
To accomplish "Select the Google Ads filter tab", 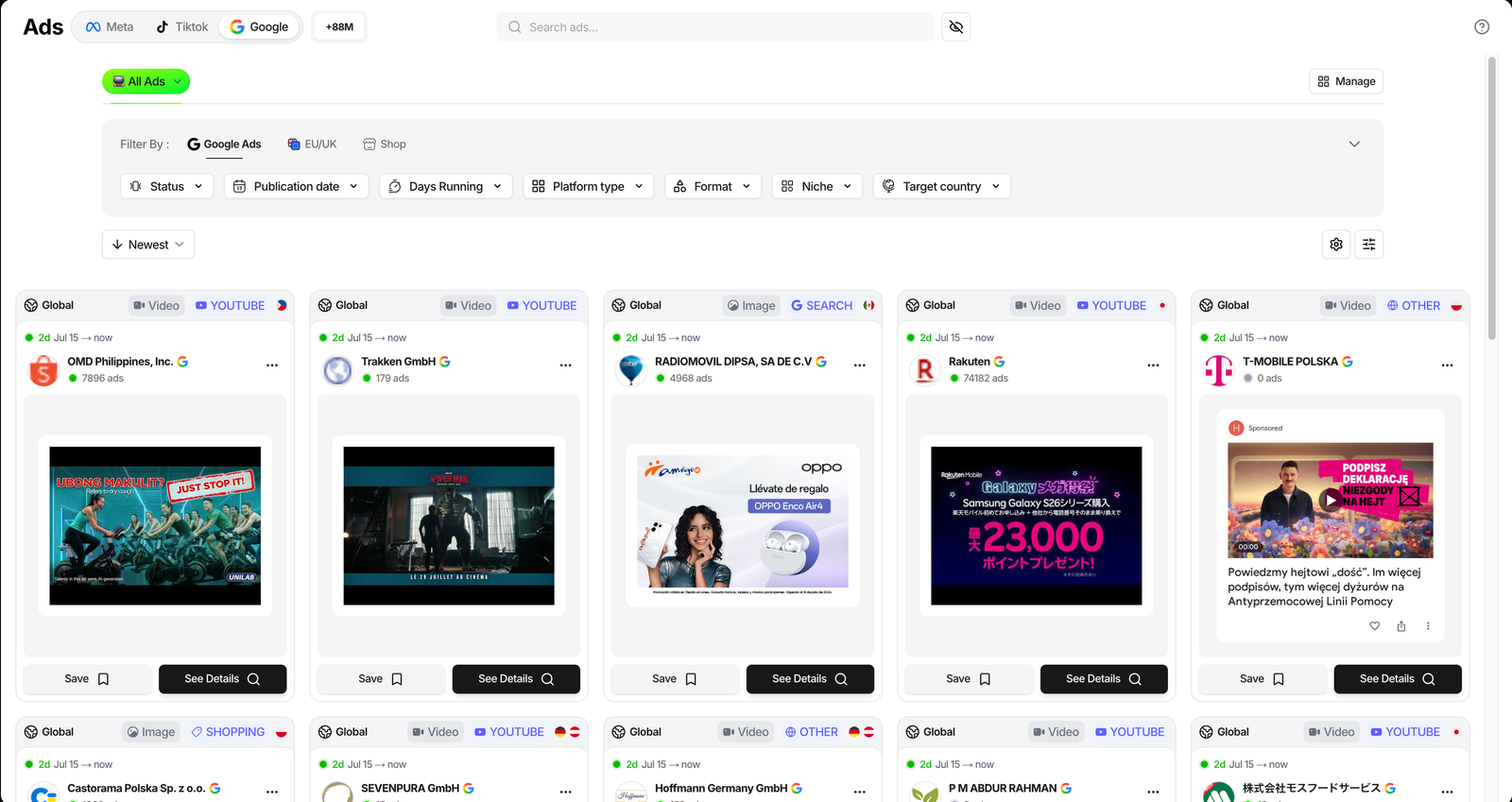I will tap(224, 145).
